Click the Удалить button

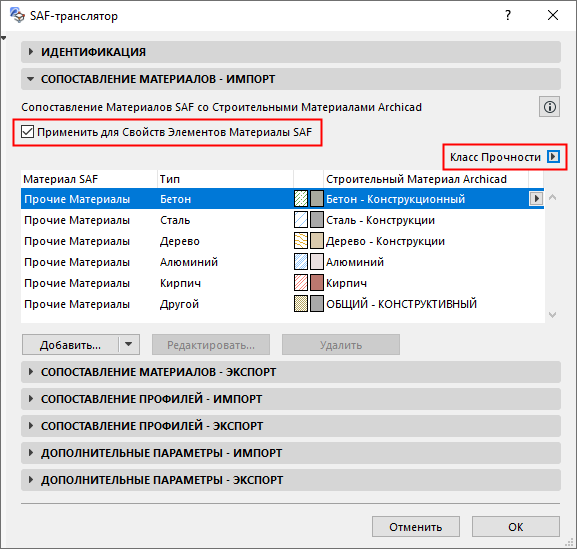point(341,345)
